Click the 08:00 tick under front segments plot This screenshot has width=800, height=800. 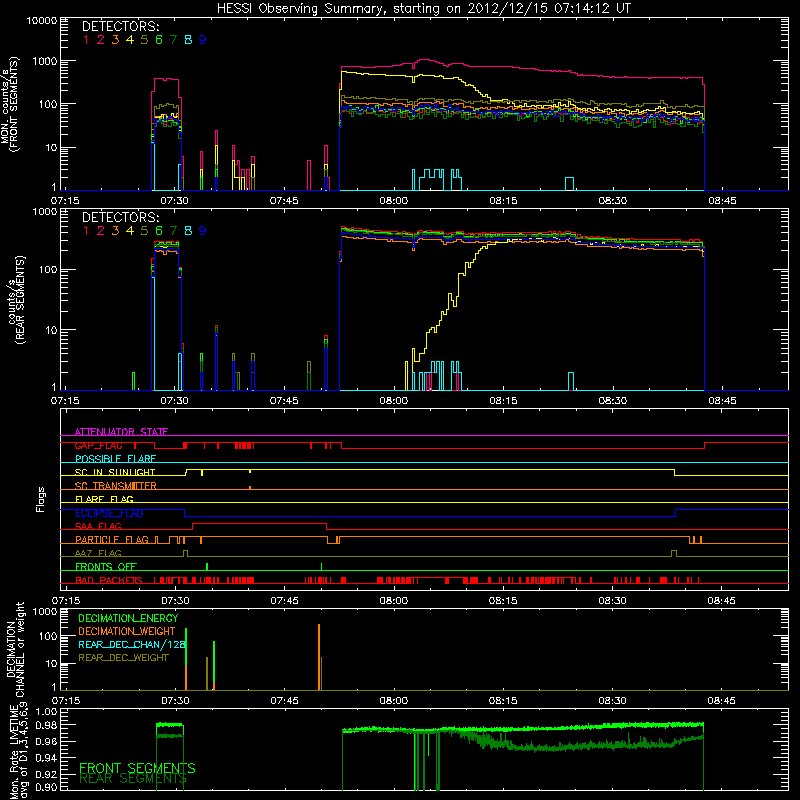(x=393, y=201)
